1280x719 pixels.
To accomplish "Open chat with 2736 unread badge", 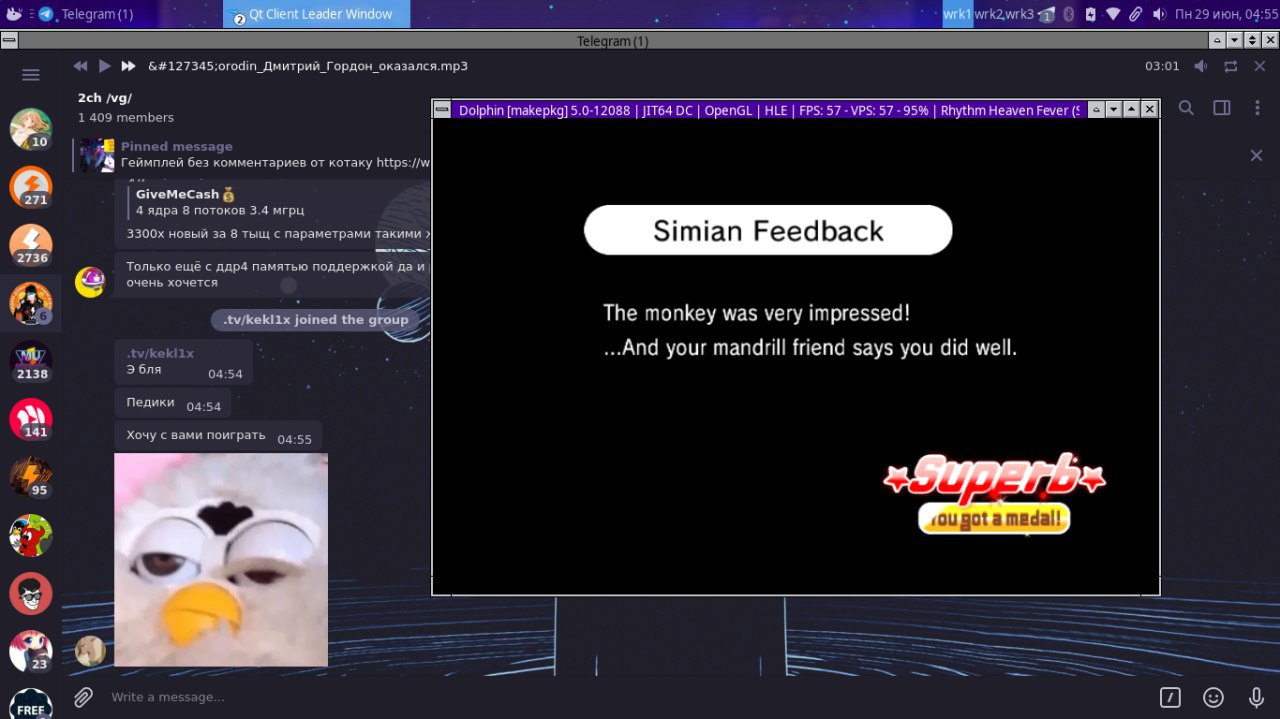I will click(31, 245).
